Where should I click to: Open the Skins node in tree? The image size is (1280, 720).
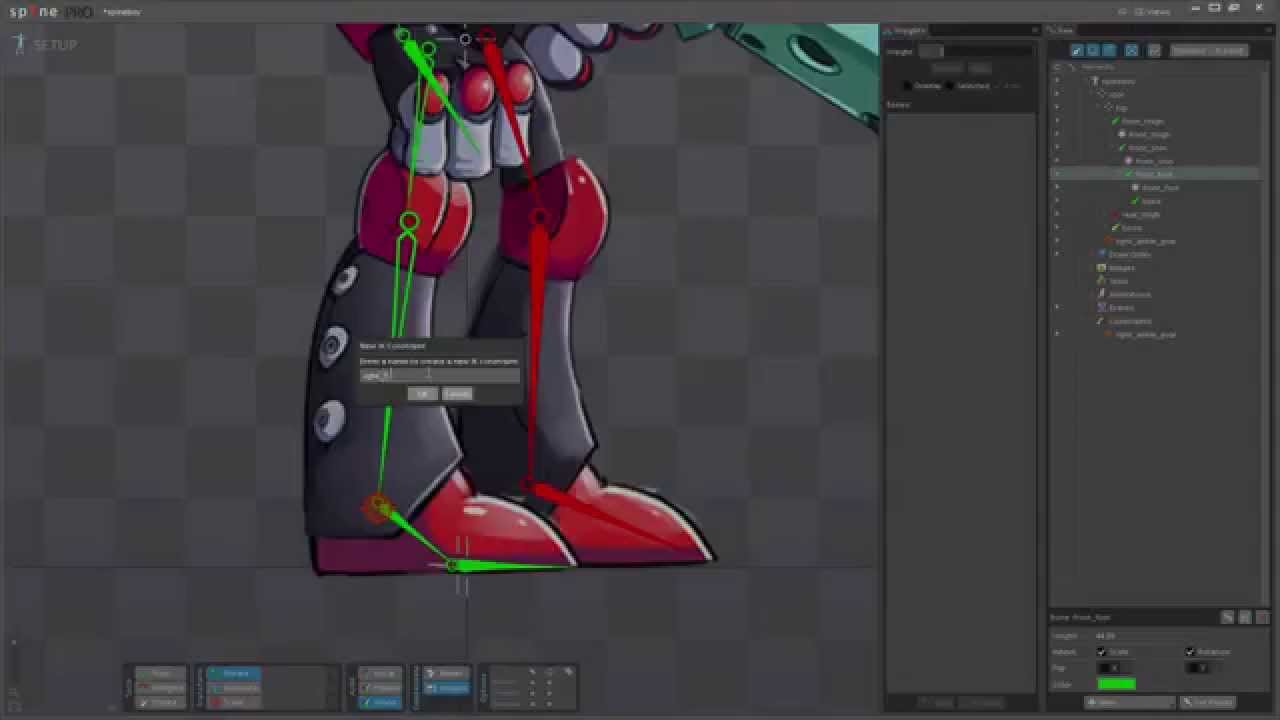coord(1118,281)
